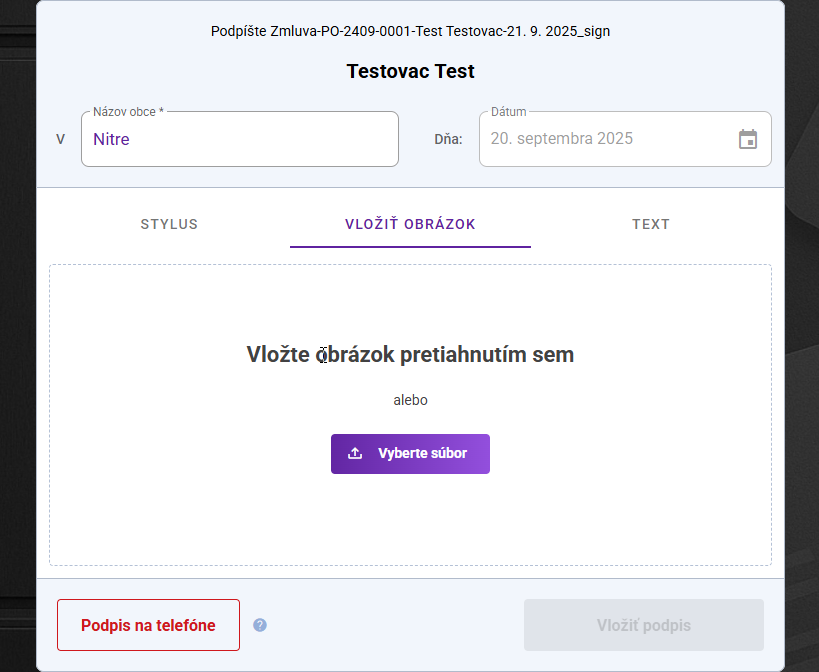Screen dimensions: 819x672
Task: Click the Podpis na telefóne button
Action: coord(148,625)
